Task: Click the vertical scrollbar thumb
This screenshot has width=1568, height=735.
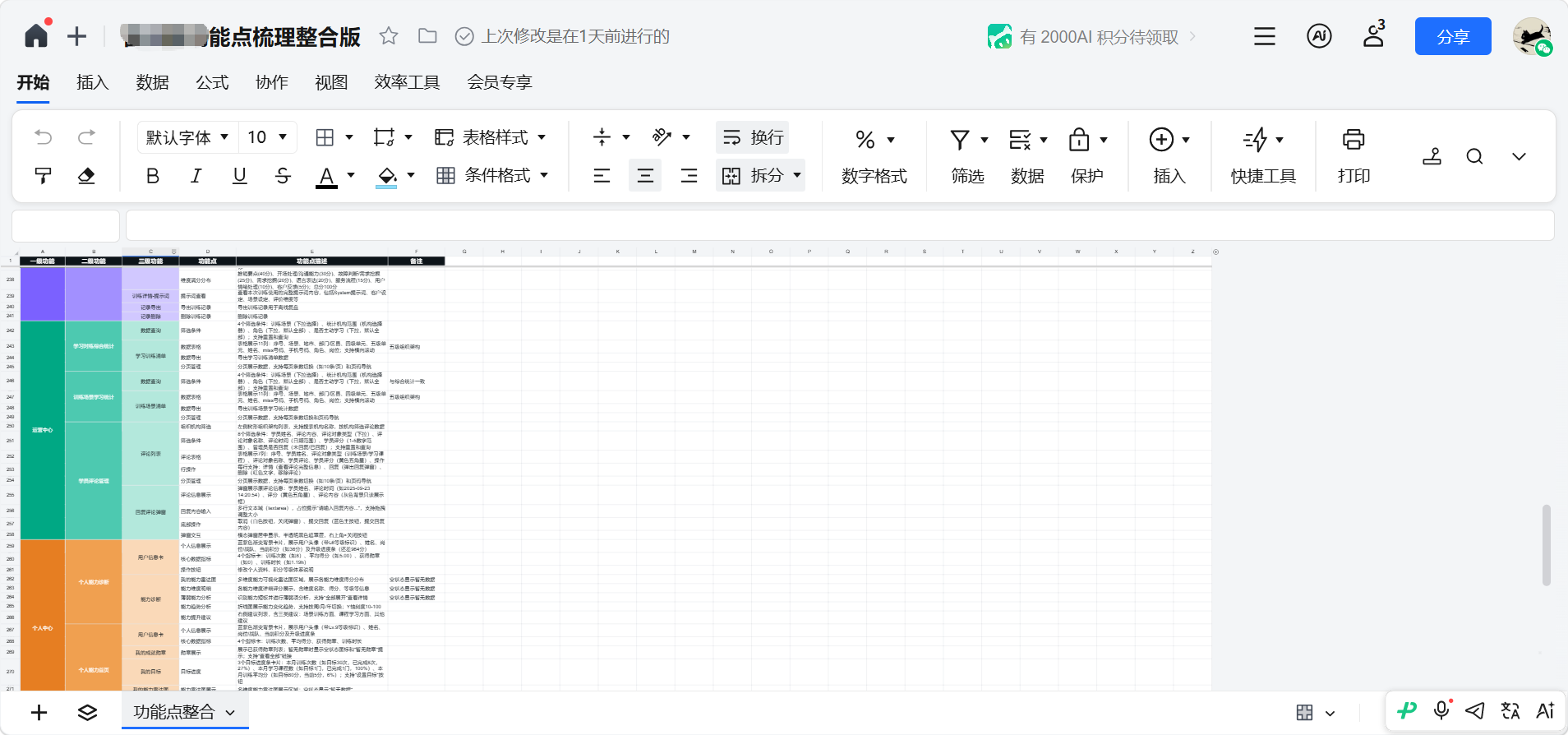Action: coord(1546,545)
